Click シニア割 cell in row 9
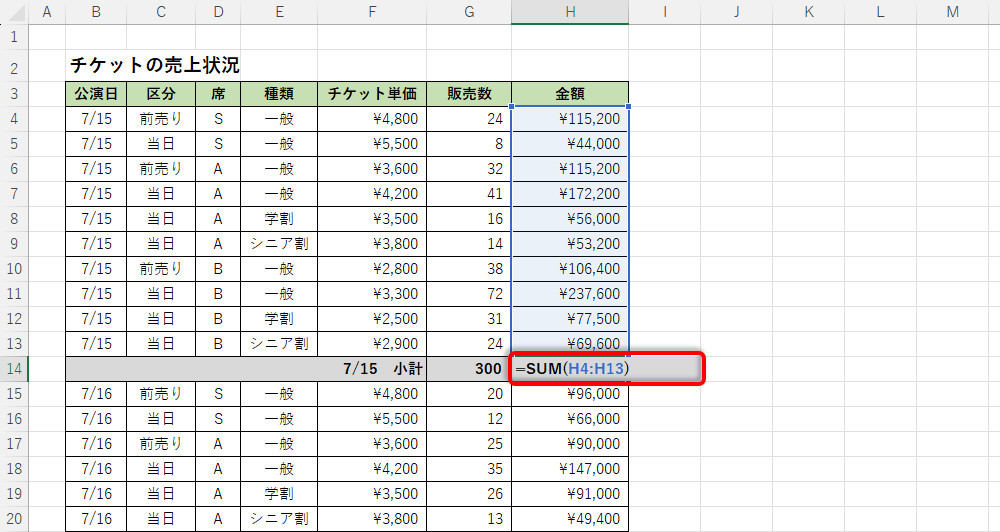Viewport: 1000px width, 532px height. [x=279, y=244]
